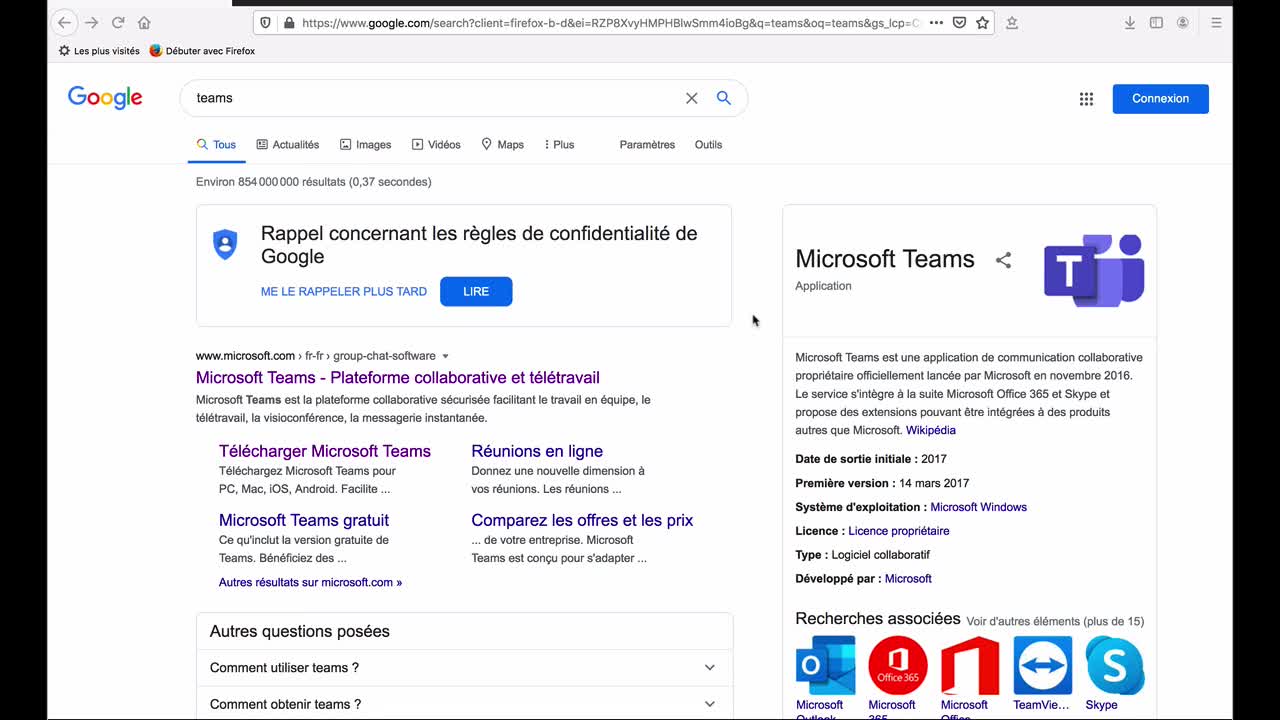The width and height of the screenshot is (1280, 720).
Task: Open the Google apps grid icon
Action: click(1086, 99)
